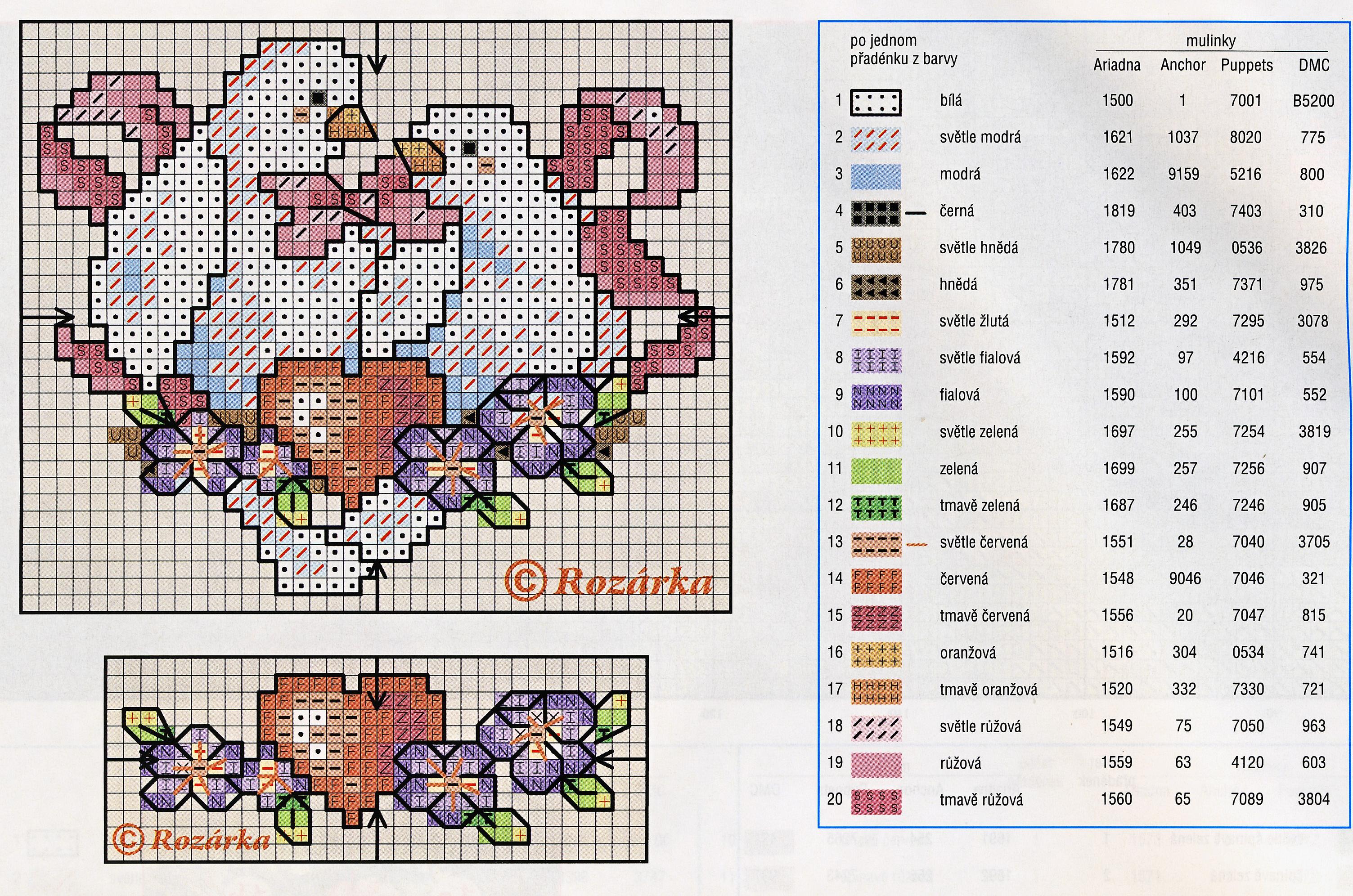Viewport: 1353px width, 896px height.
Task: Click the světle růžová swatch with slashes
Action: [876, 728]
